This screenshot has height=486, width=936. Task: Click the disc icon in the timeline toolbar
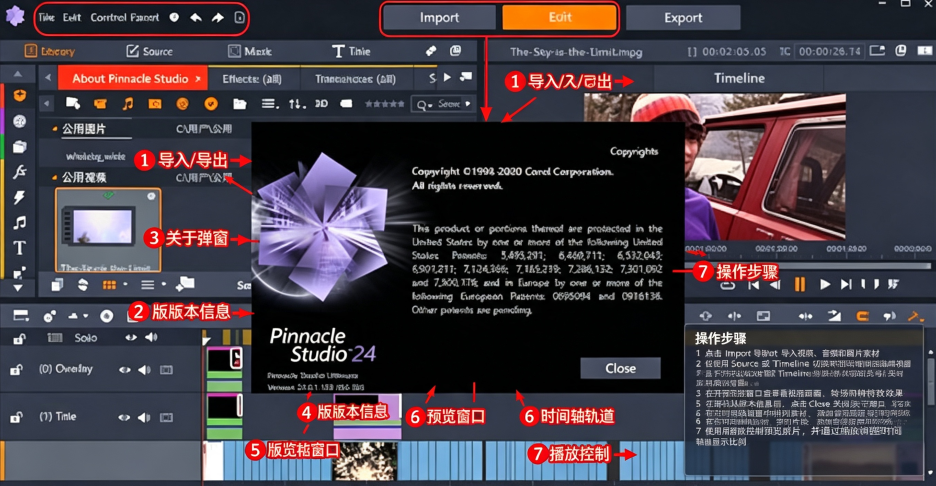tap(106, 316)
